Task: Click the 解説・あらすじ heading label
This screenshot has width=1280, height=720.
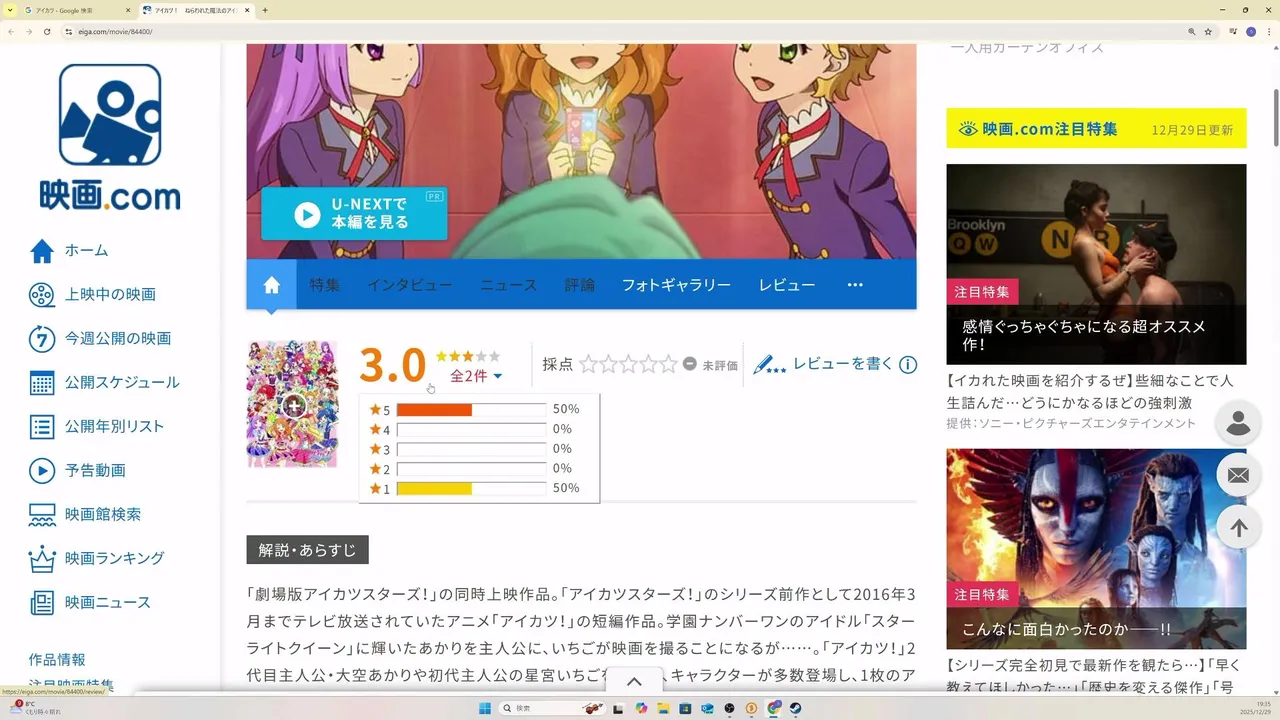Action: [308, 550]
